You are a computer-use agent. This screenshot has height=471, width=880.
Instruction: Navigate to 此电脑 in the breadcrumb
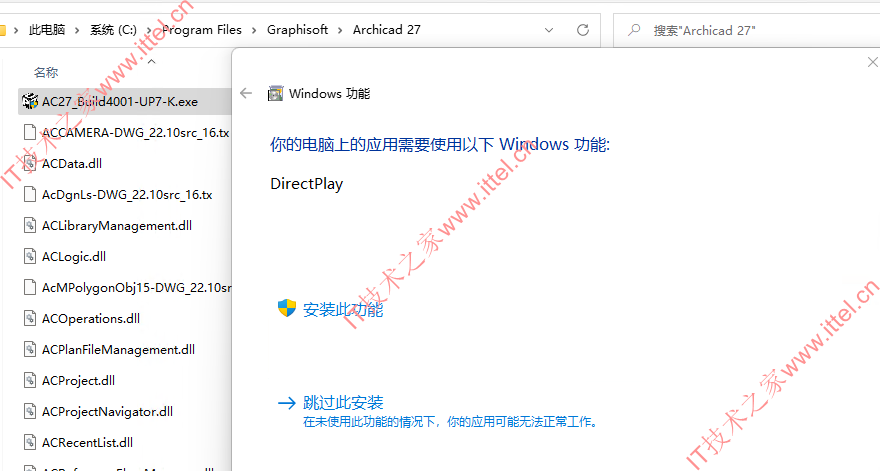47,30
